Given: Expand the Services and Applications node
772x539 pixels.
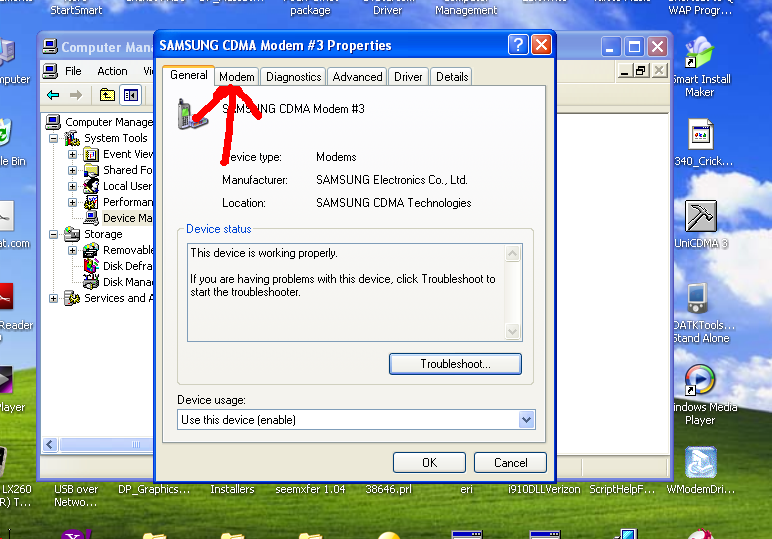Looking at the screenshot, I should (x=53, y=298).
